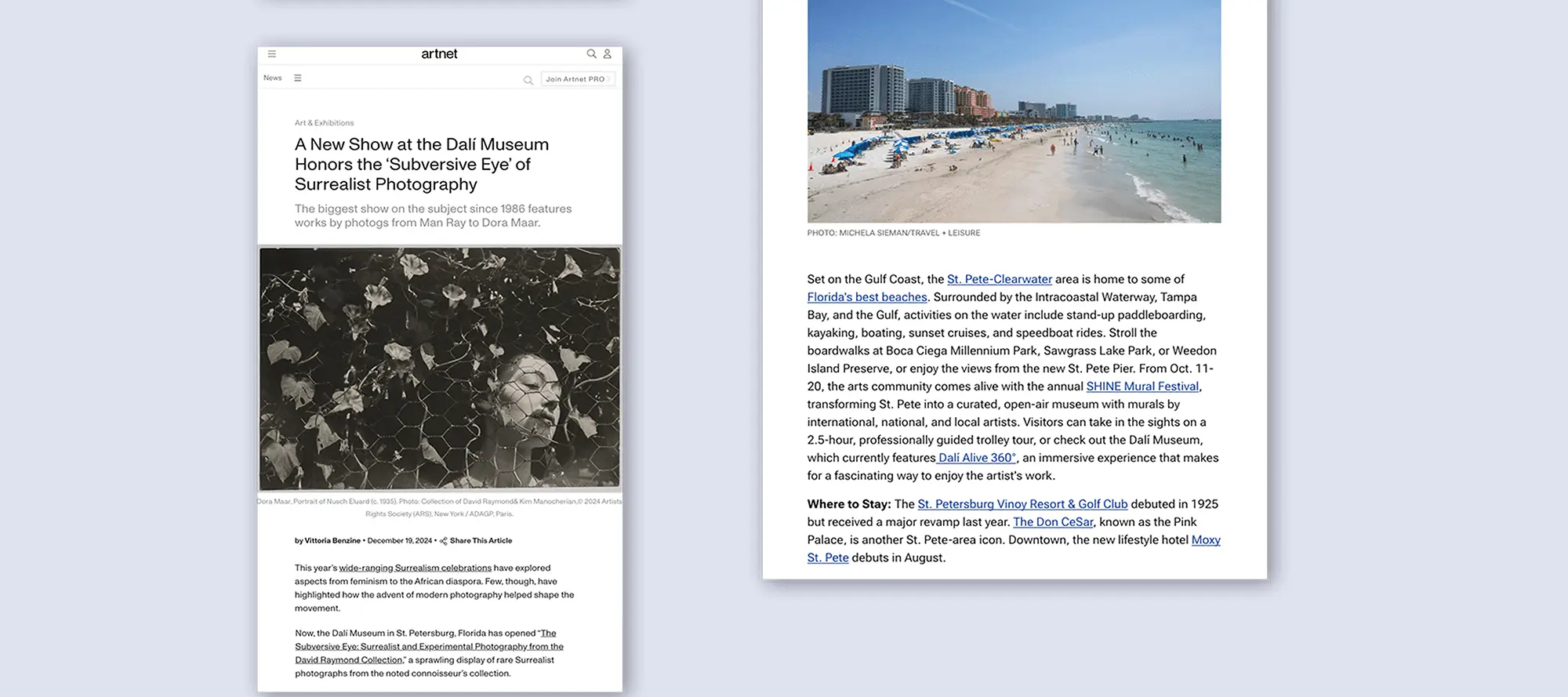1568x697 pixels.
Task: Click the share icon beside Share This Article
Action: click(444, 541)
